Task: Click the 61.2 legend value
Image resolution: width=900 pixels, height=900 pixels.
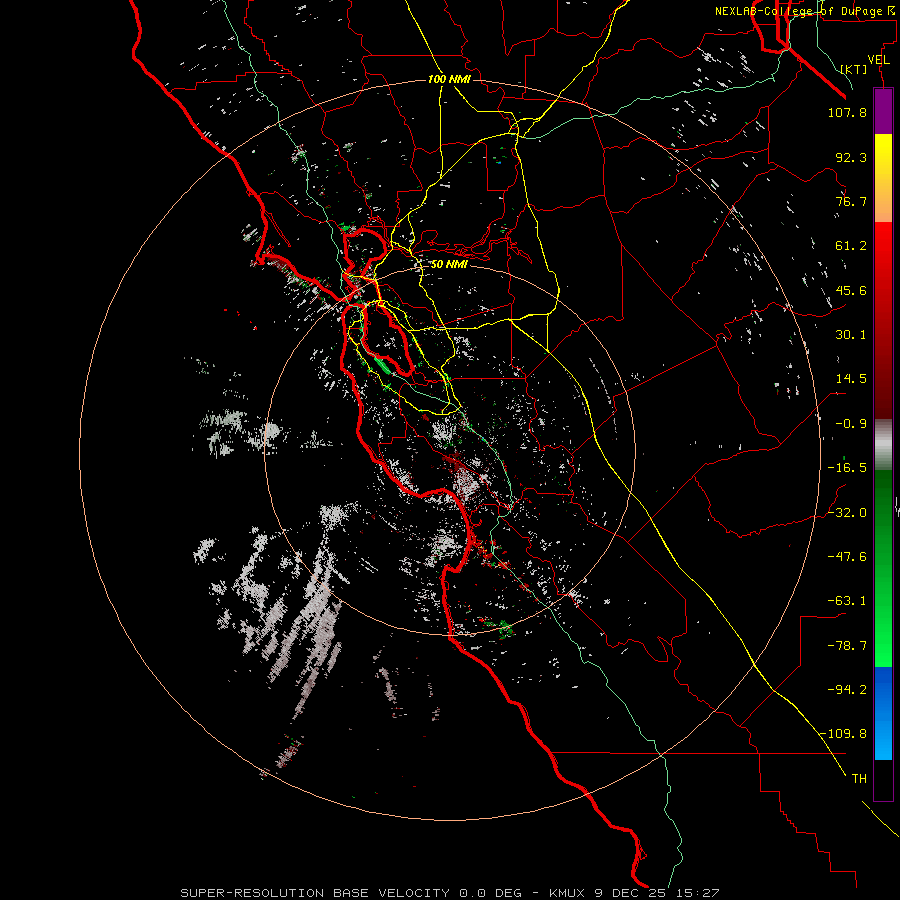Action: click(851, 246)
